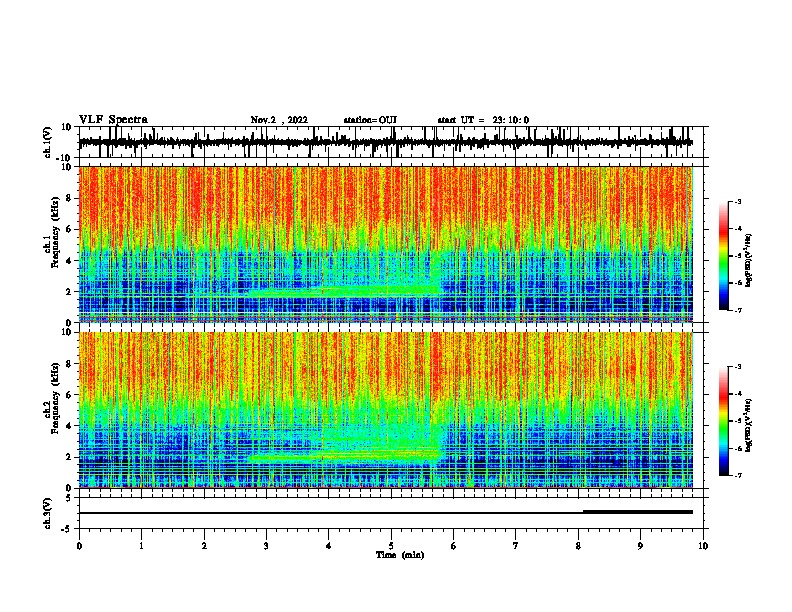Click the ch.1 spectrogram color bar
This screenshot has height=612, width=792.
723,256
